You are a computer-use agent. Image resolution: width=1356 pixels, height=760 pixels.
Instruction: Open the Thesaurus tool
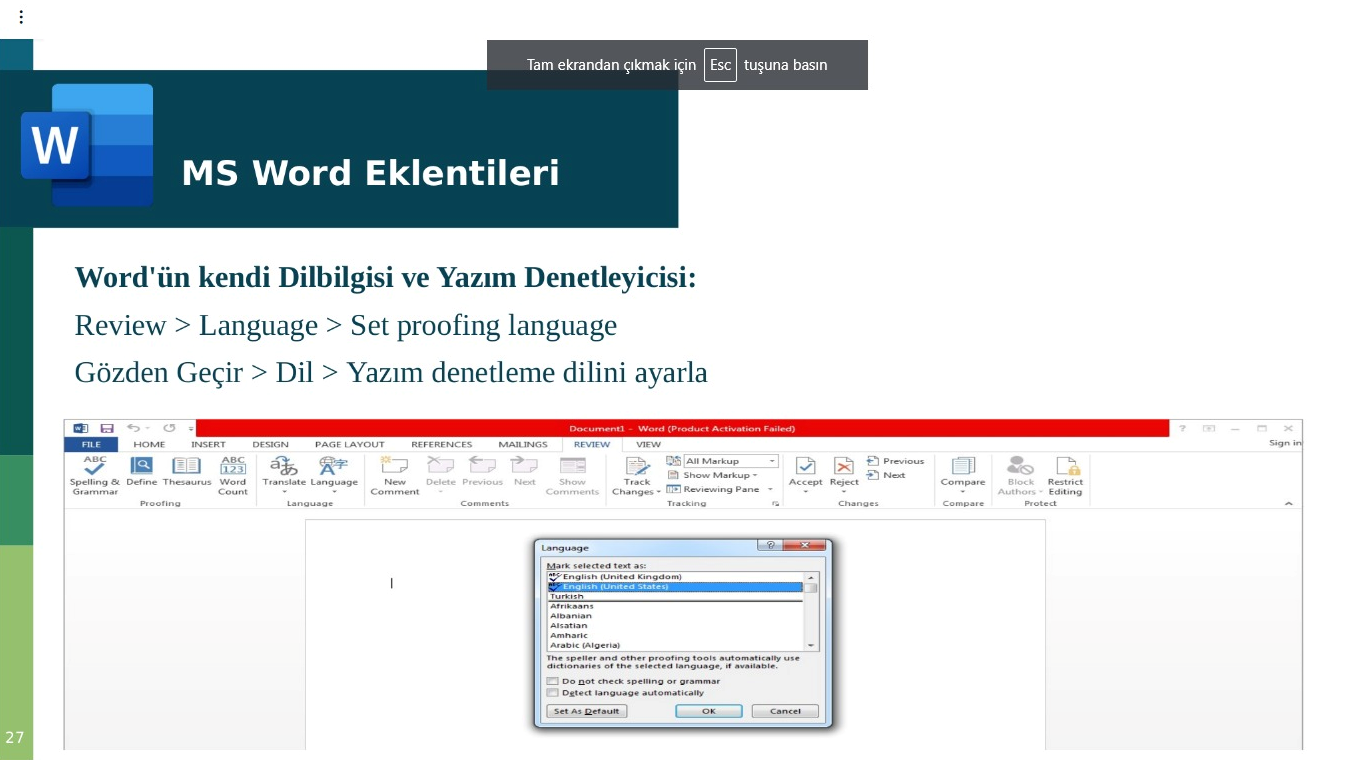tap(187, 472)
